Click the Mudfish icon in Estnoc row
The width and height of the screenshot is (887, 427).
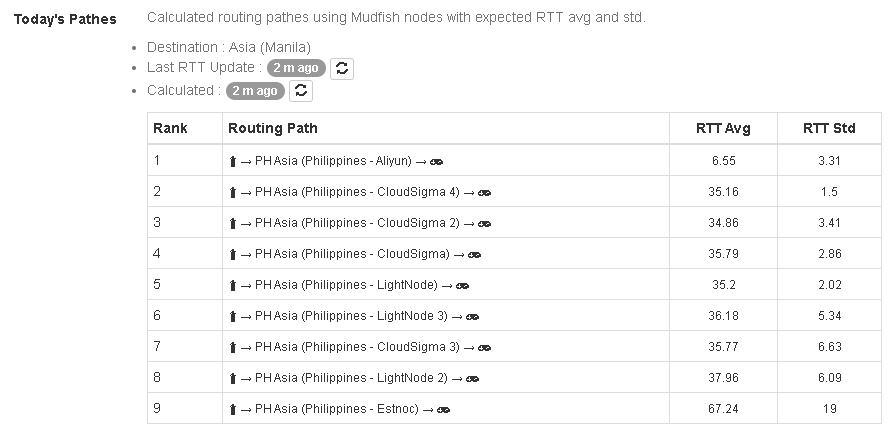click(x=444, y=409)
